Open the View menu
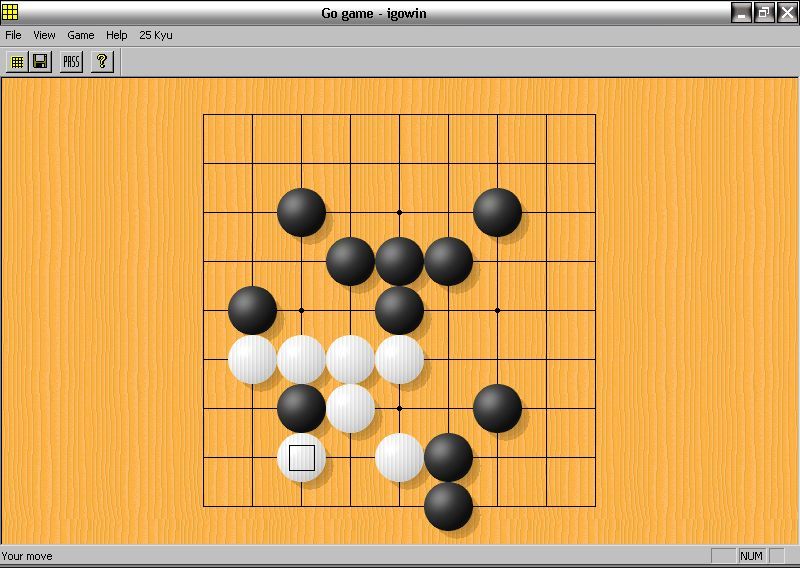The width and height of the screenshot is (800, 568). pyautogui.click(x=44, y=35)
